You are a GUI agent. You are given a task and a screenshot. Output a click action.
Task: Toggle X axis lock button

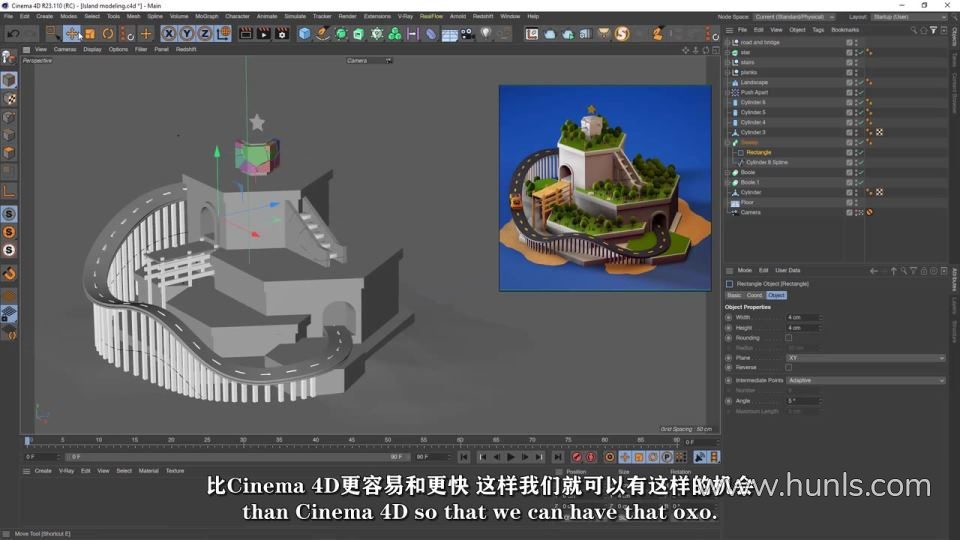(x=169, y=34)
